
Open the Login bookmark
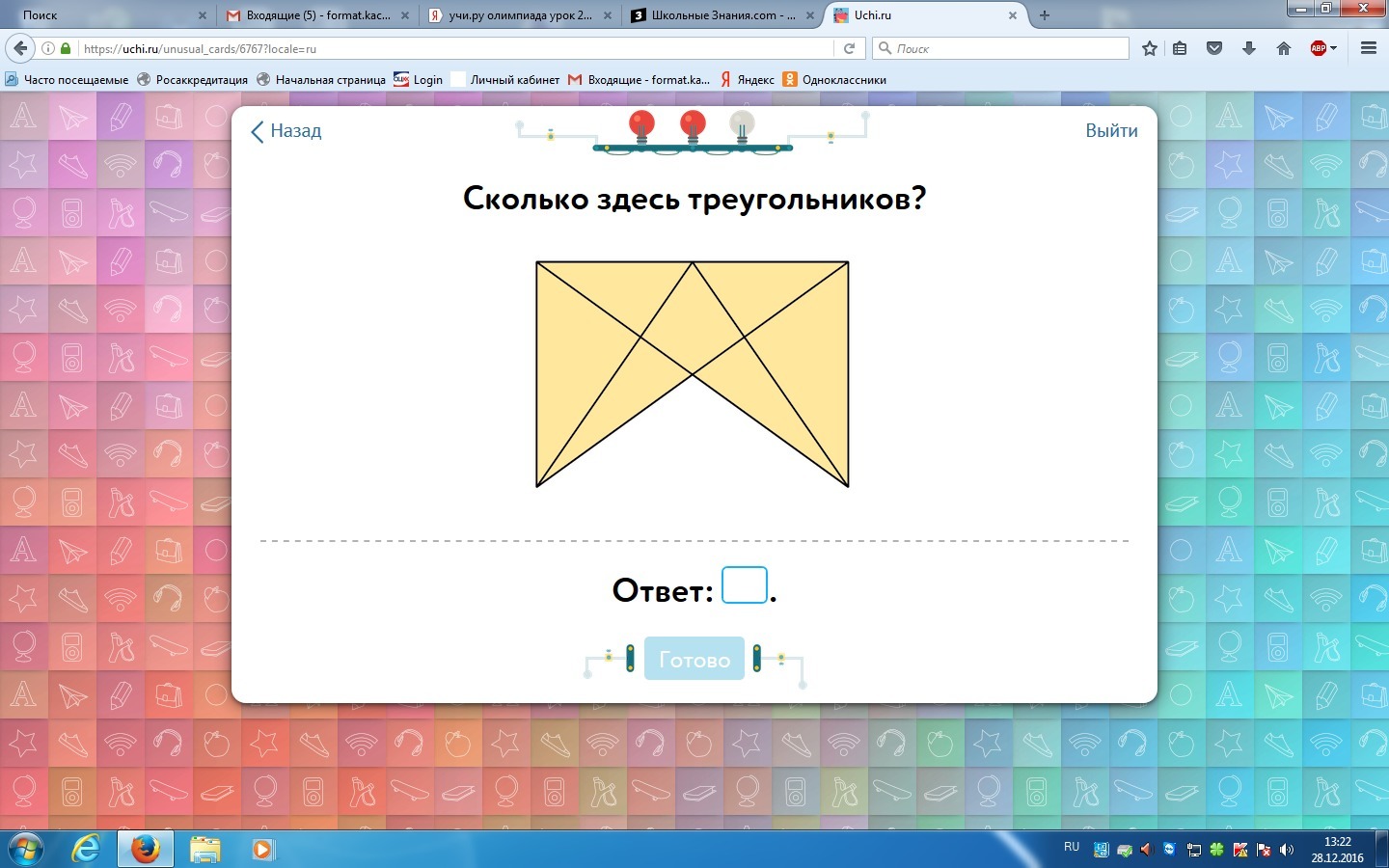[418, 79]
